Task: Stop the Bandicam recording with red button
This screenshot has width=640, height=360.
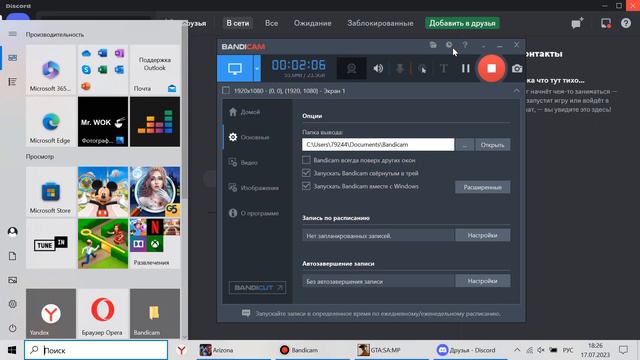Action: point(491,69)
